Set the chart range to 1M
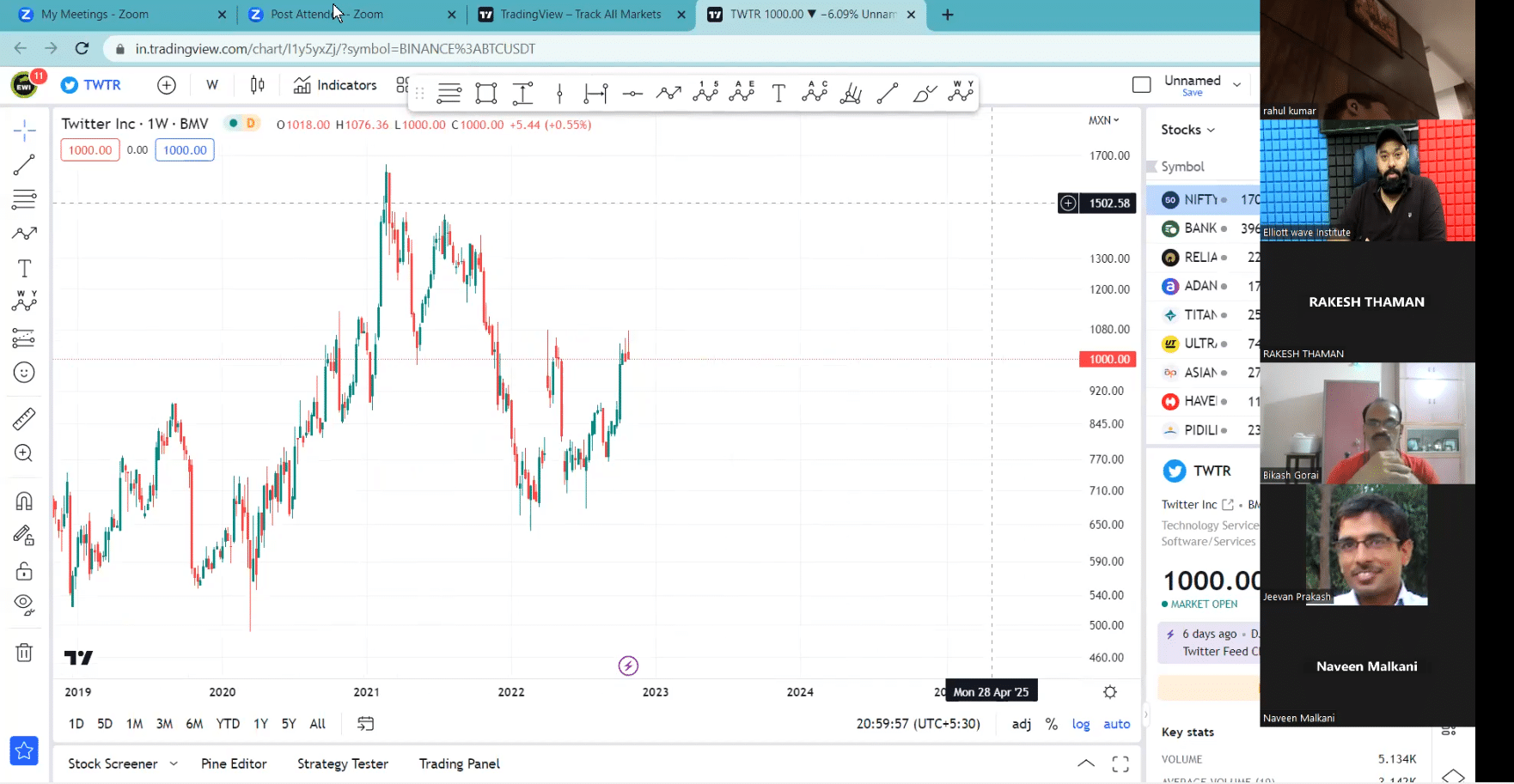Image resolution: width=1514 pixels, height=784 pixels. click(x=135, y=724)
